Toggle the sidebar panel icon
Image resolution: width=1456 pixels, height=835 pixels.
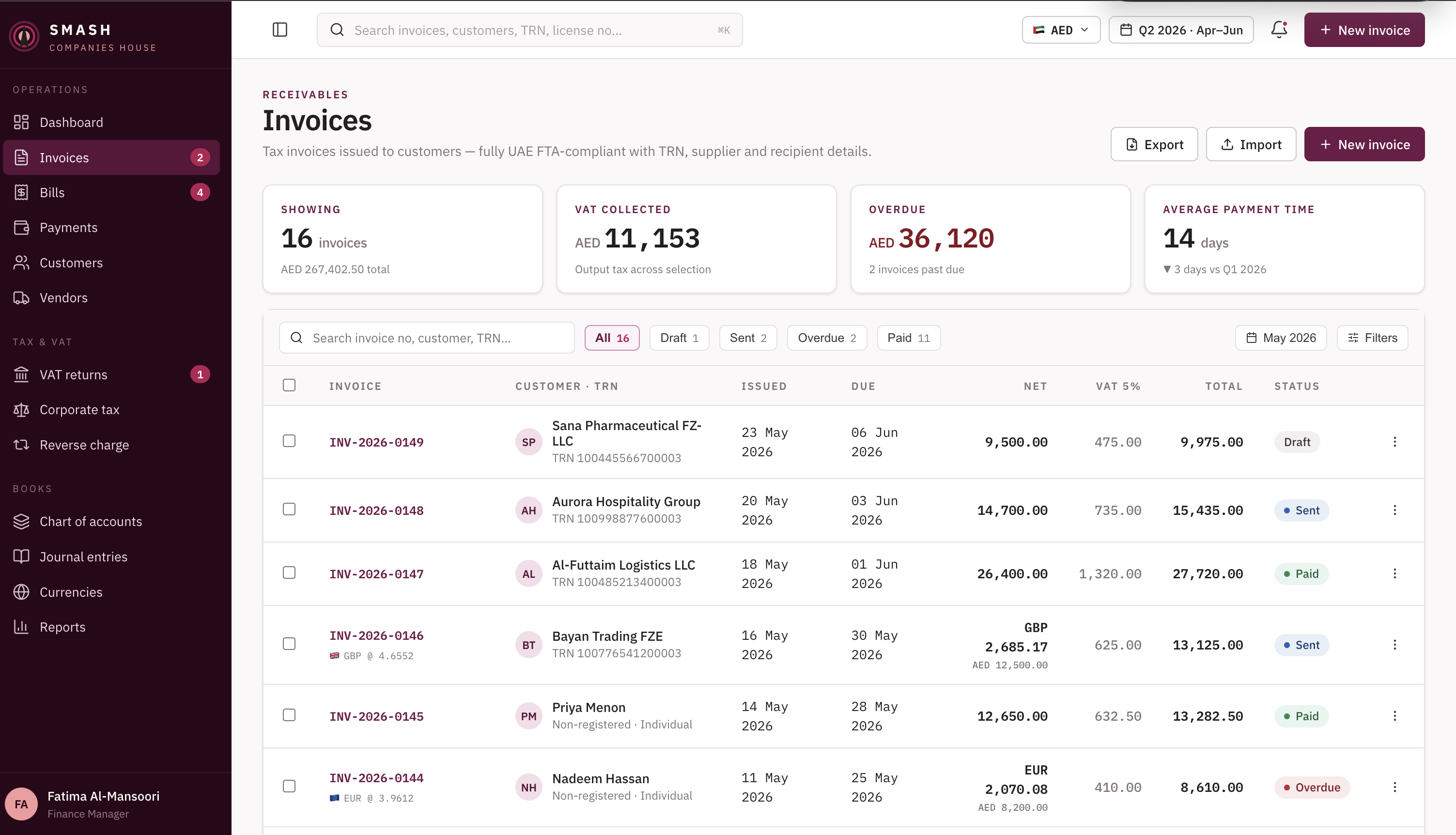click(x=279, y=30)
